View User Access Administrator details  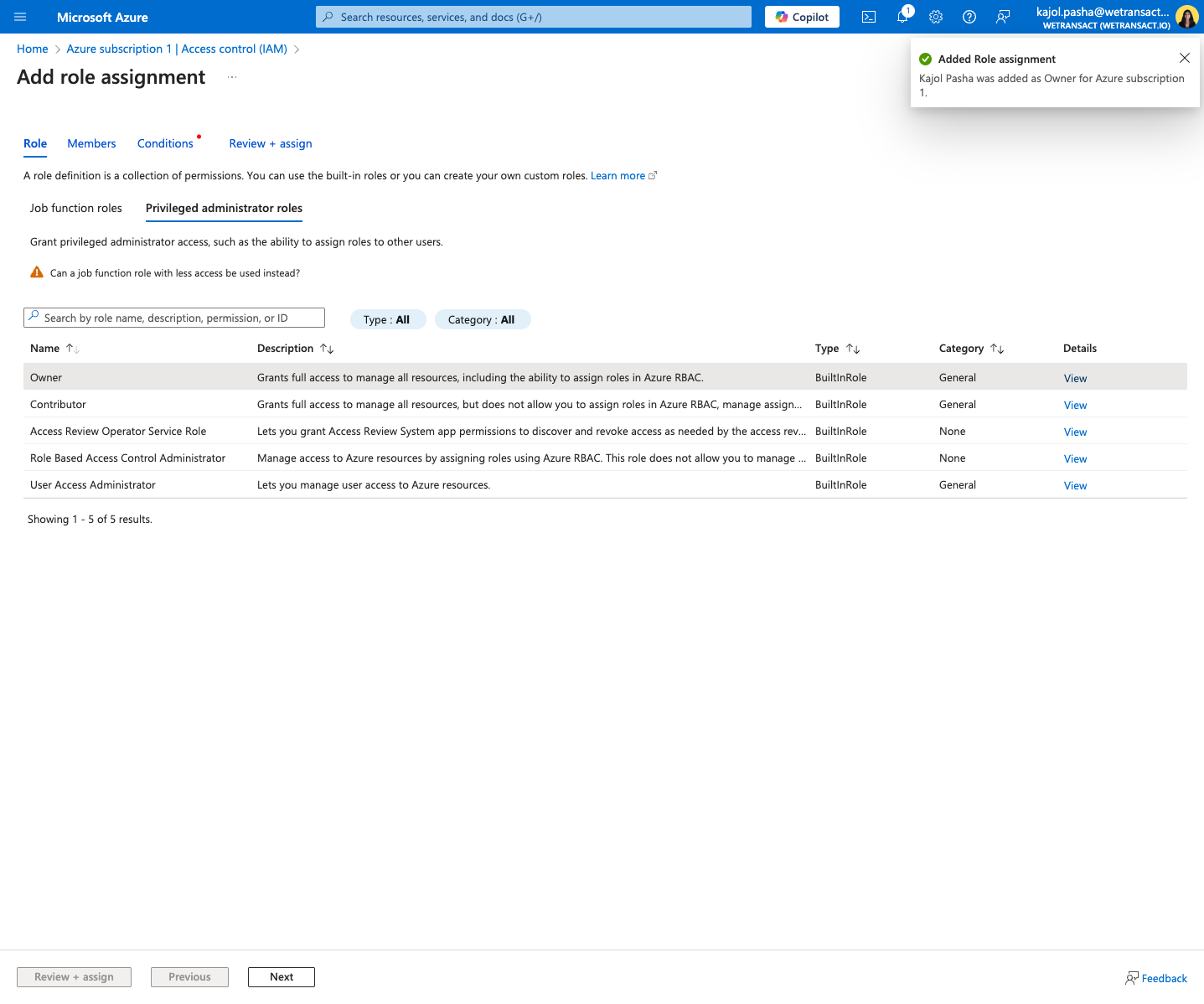[x=1075, y=485]
